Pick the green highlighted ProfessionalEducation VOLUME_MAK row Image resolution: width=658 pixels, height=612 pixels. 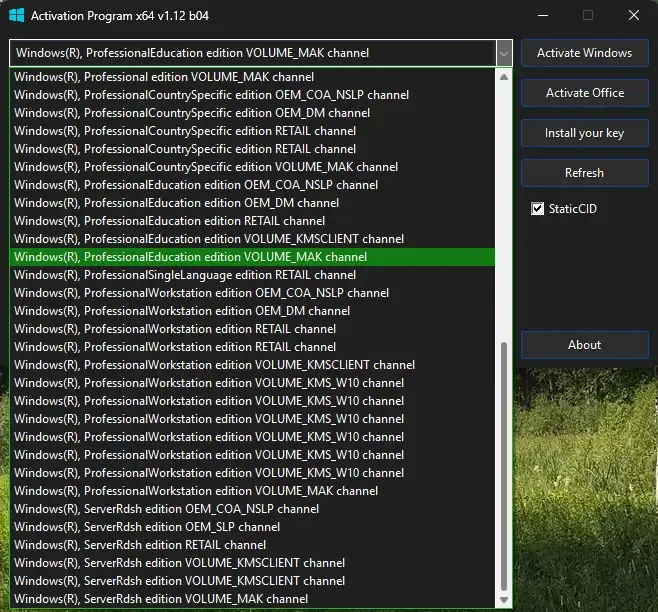(252, 257)
